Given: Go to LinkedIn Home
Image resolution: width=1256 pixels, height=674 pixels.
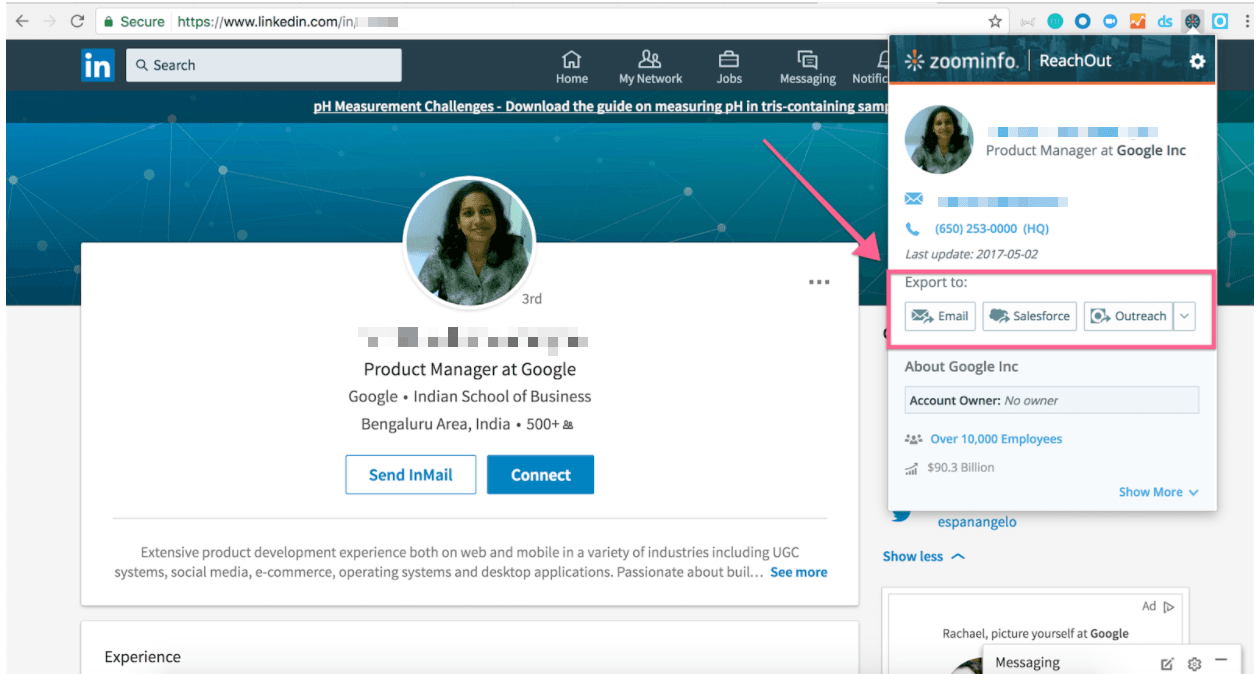Looking at the screenshot, I should pos(571,67).
